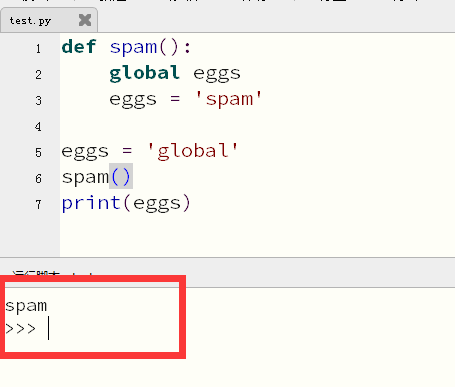The height and width of the screenshot is (387, 455).
Task: Click line number 3 in the gutter
Action: point(38,100)
